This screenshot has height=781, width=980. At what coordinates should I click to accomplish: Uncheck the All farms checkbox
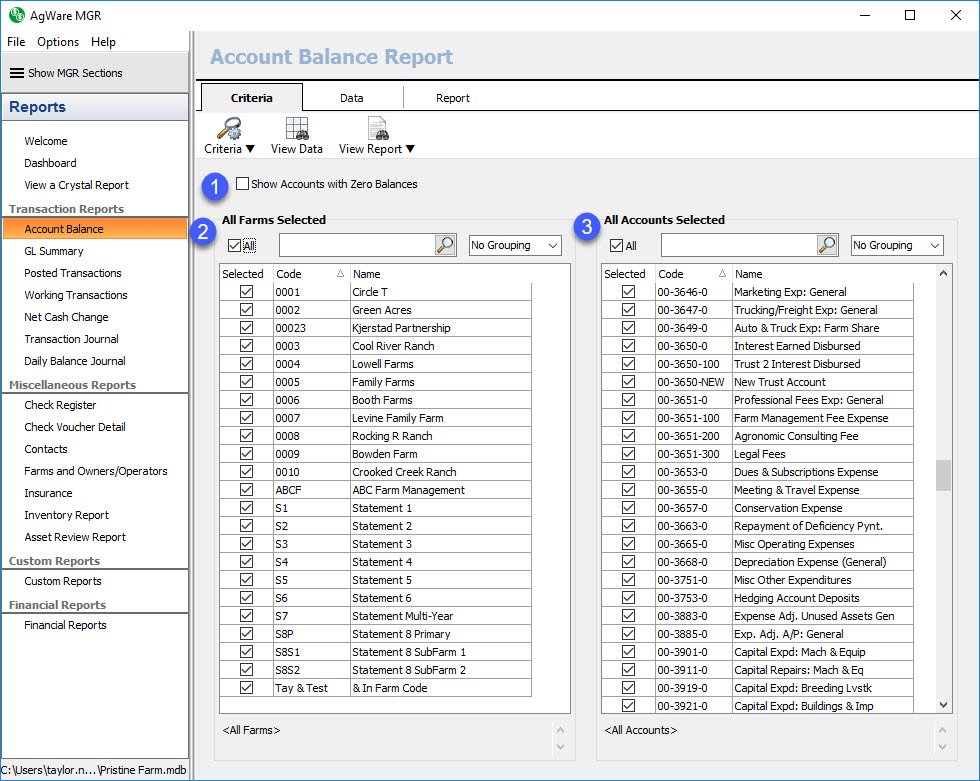tap(234, 246)
